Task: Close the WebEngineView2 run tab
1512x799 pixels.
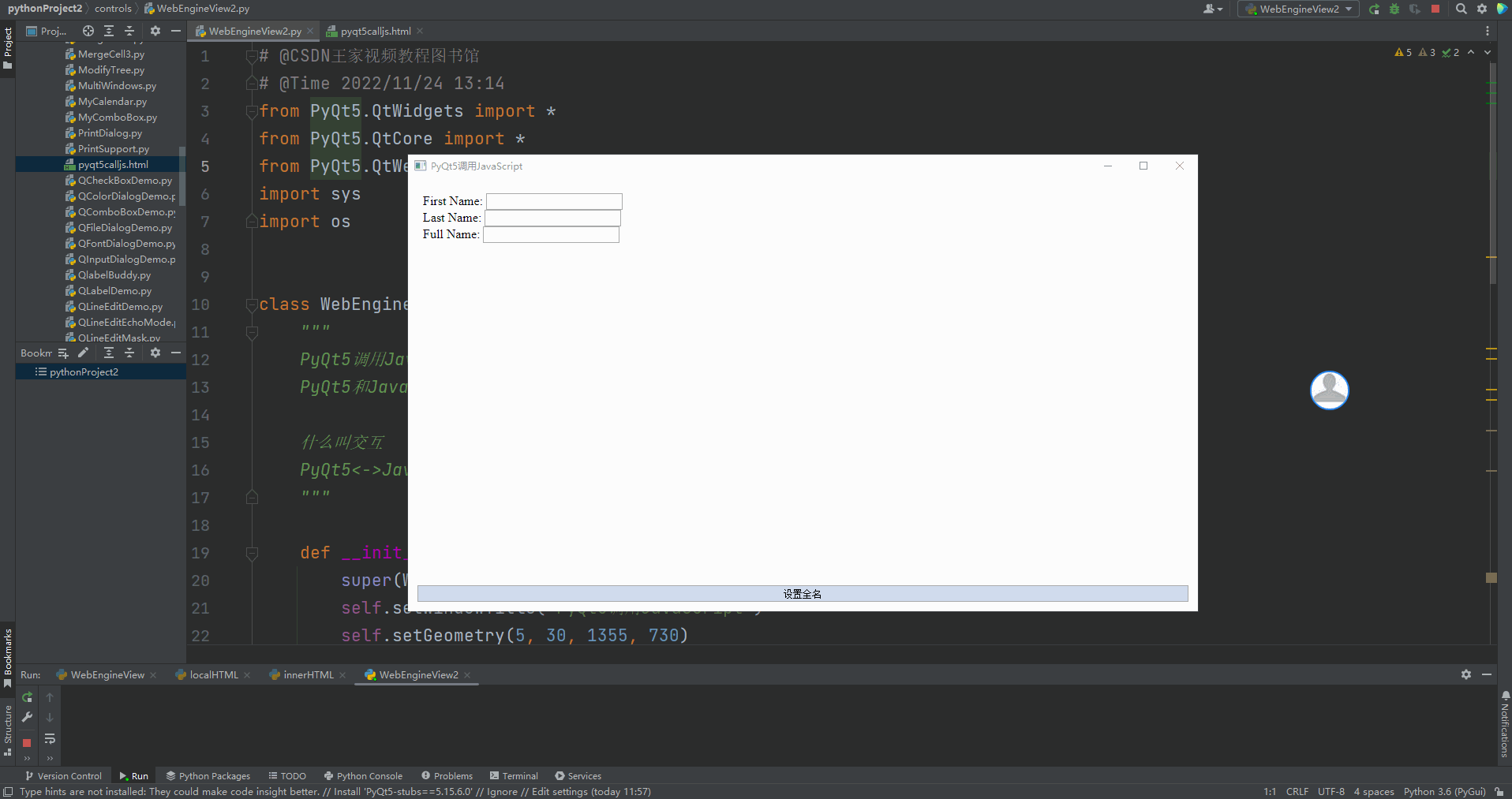Action: [x=467, y=675]
